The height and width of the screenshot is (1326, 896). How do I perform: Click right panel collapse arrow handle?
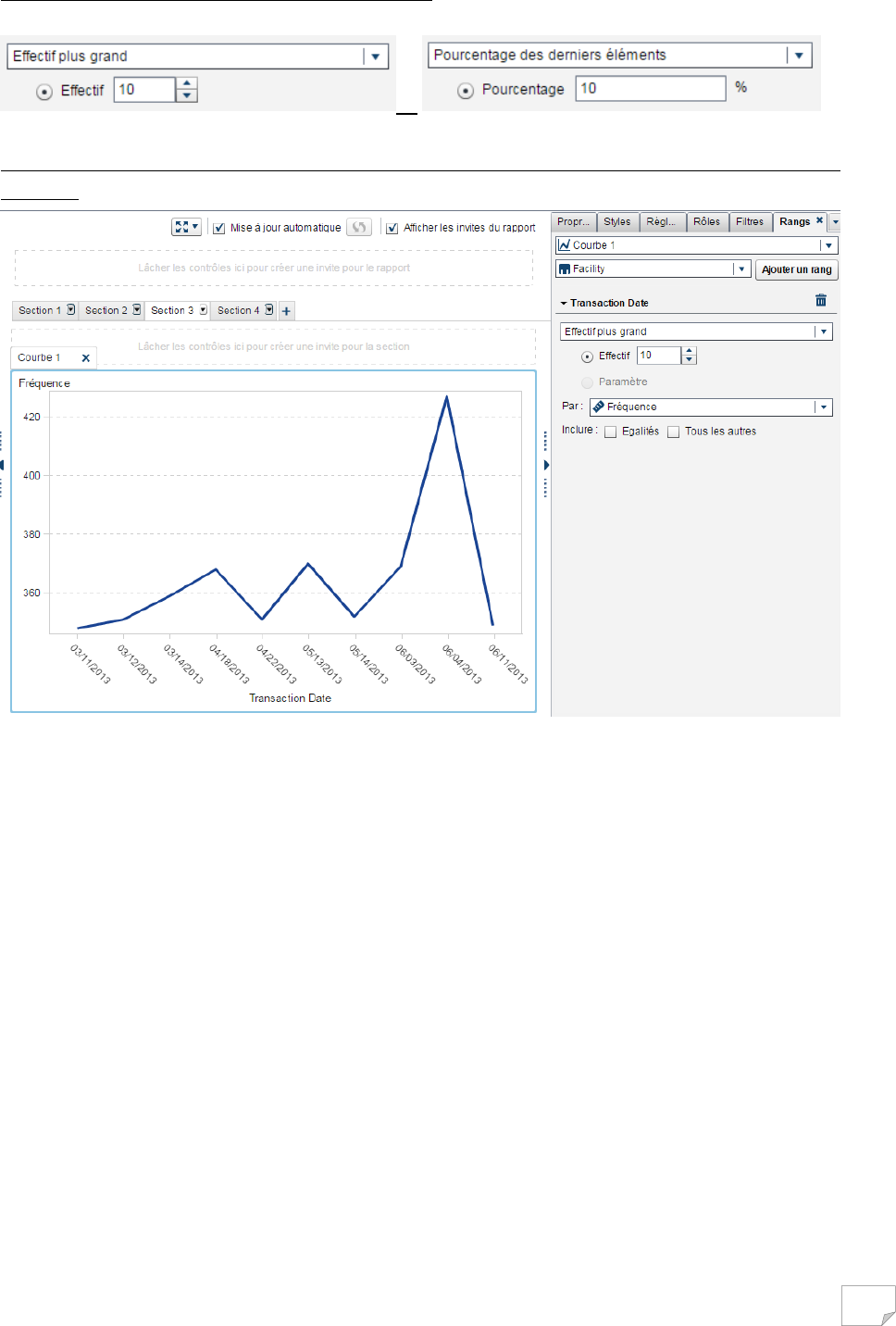[546, 465]
